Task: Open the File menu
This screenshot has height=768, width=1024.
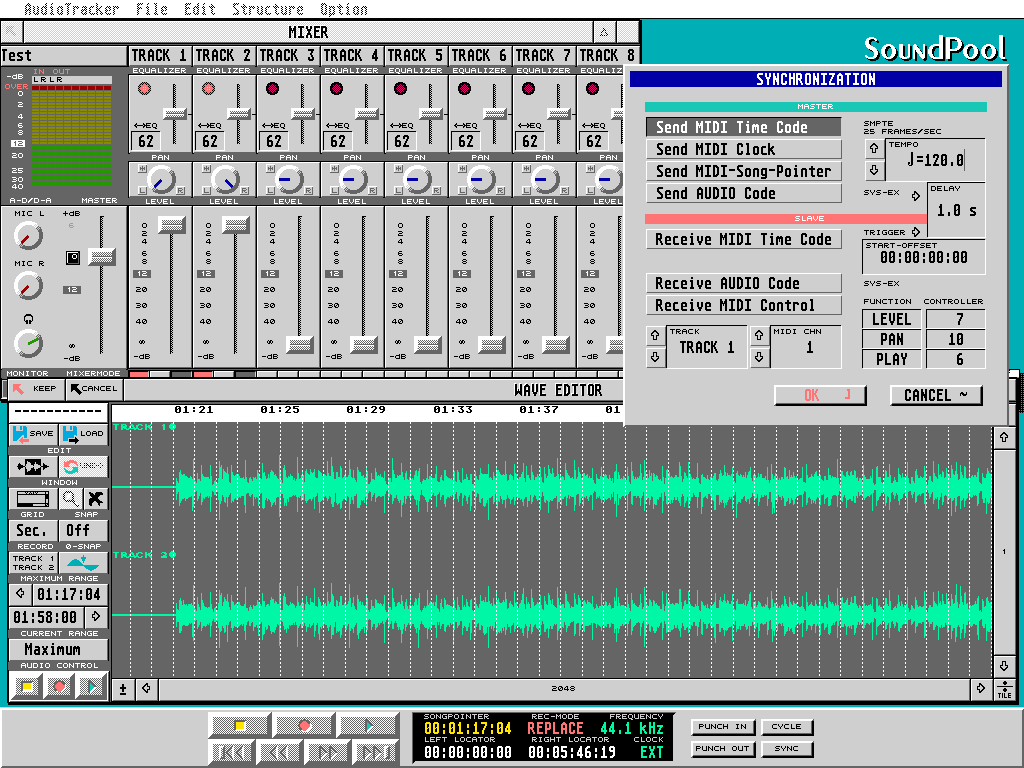Action: click(x=152, y=9)
